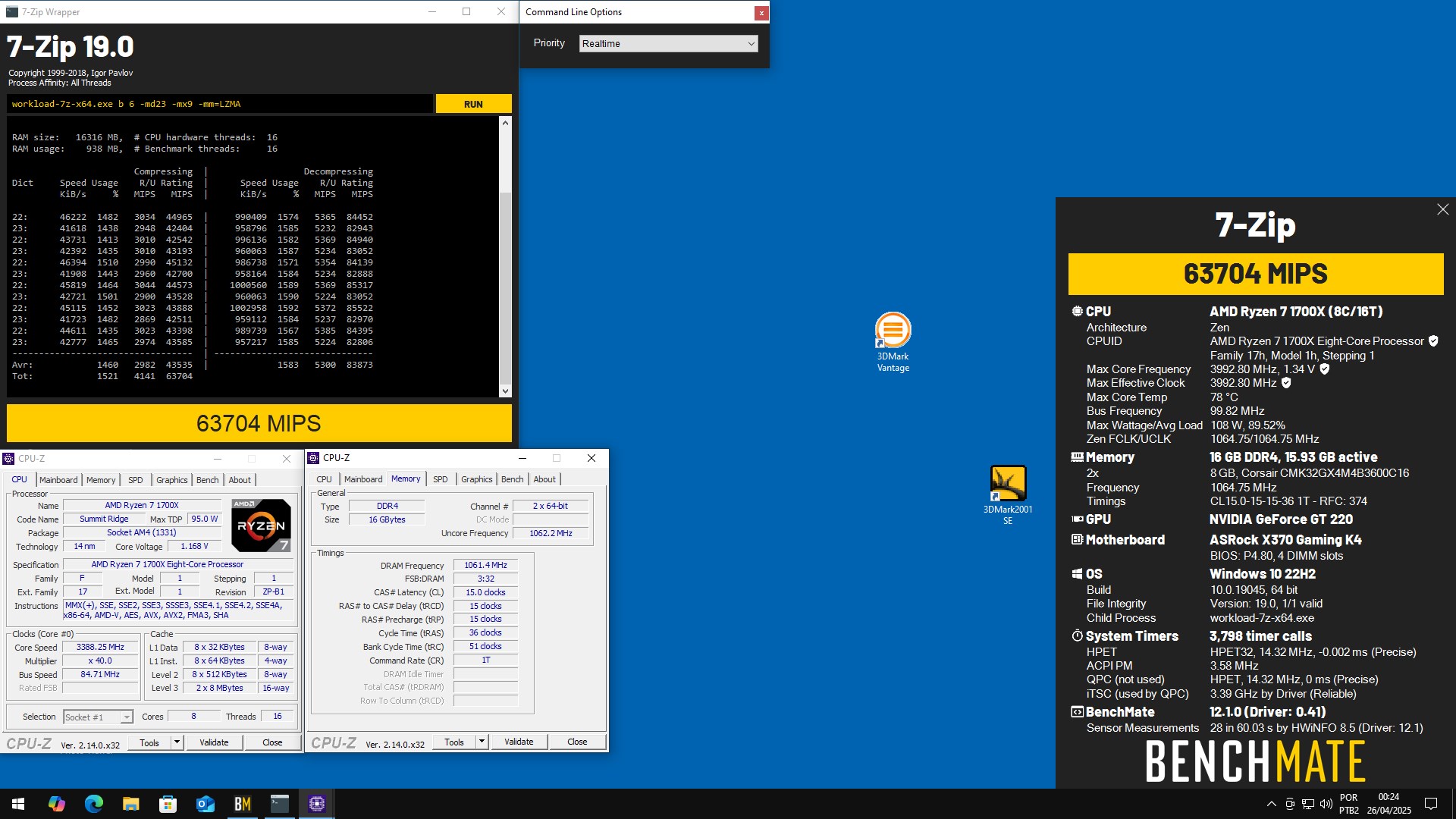The image size is (1456, 819).
Task: Click the 63704 MIPS banner in BenchMate
Action: point(1255,274)
